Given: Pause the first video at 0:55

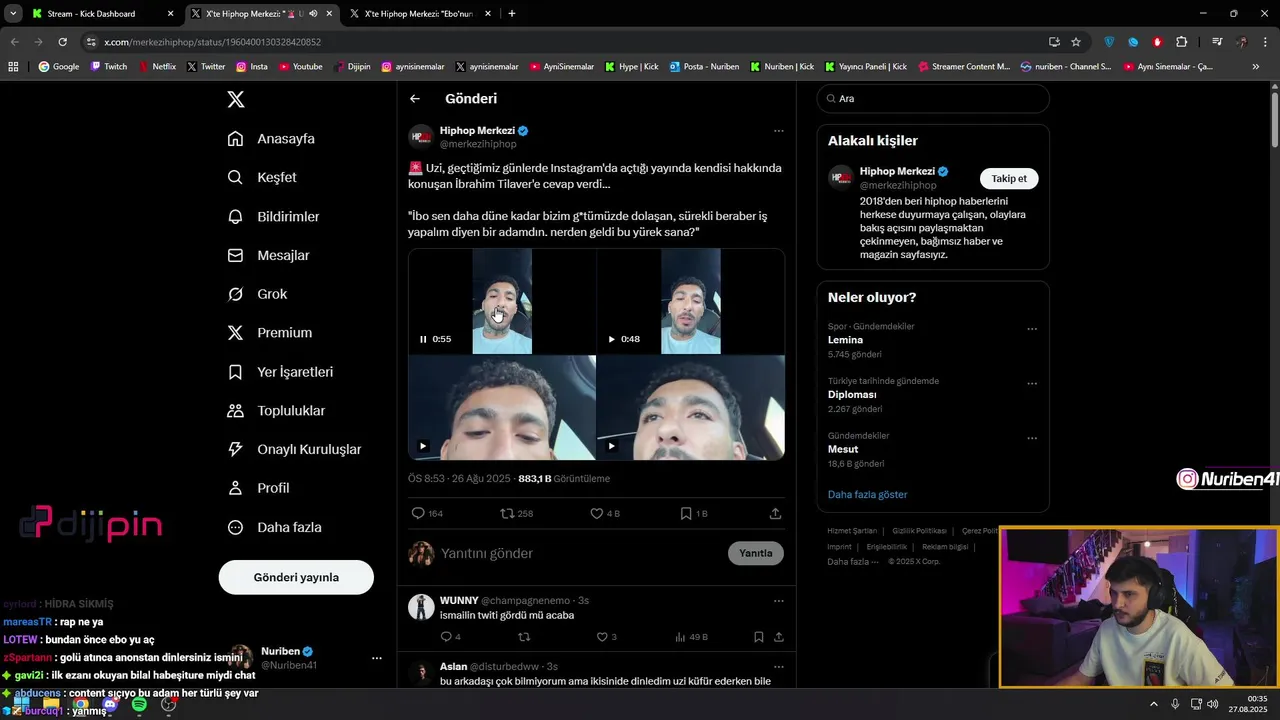Looking at the screenshot, I should 423,339.
